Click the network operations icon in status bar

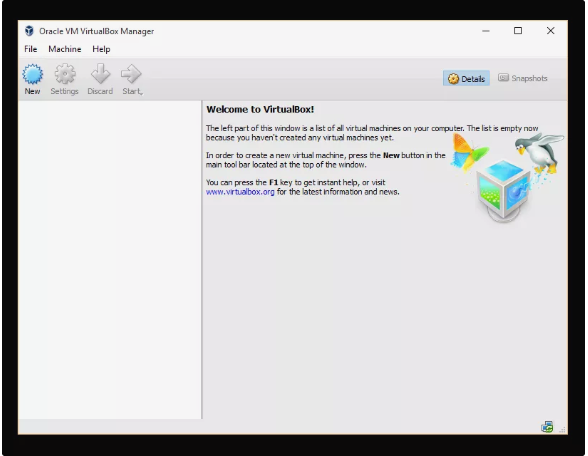point(547,427)
